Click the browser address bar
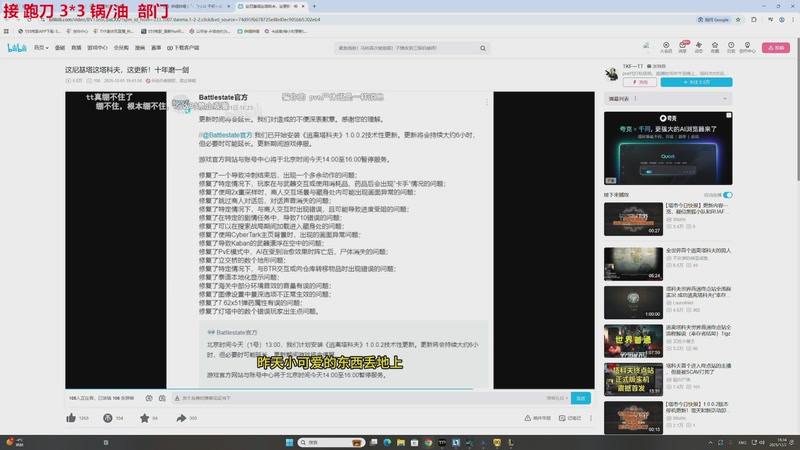The height and width of the screenshot is (450, 800). point(367,19)
